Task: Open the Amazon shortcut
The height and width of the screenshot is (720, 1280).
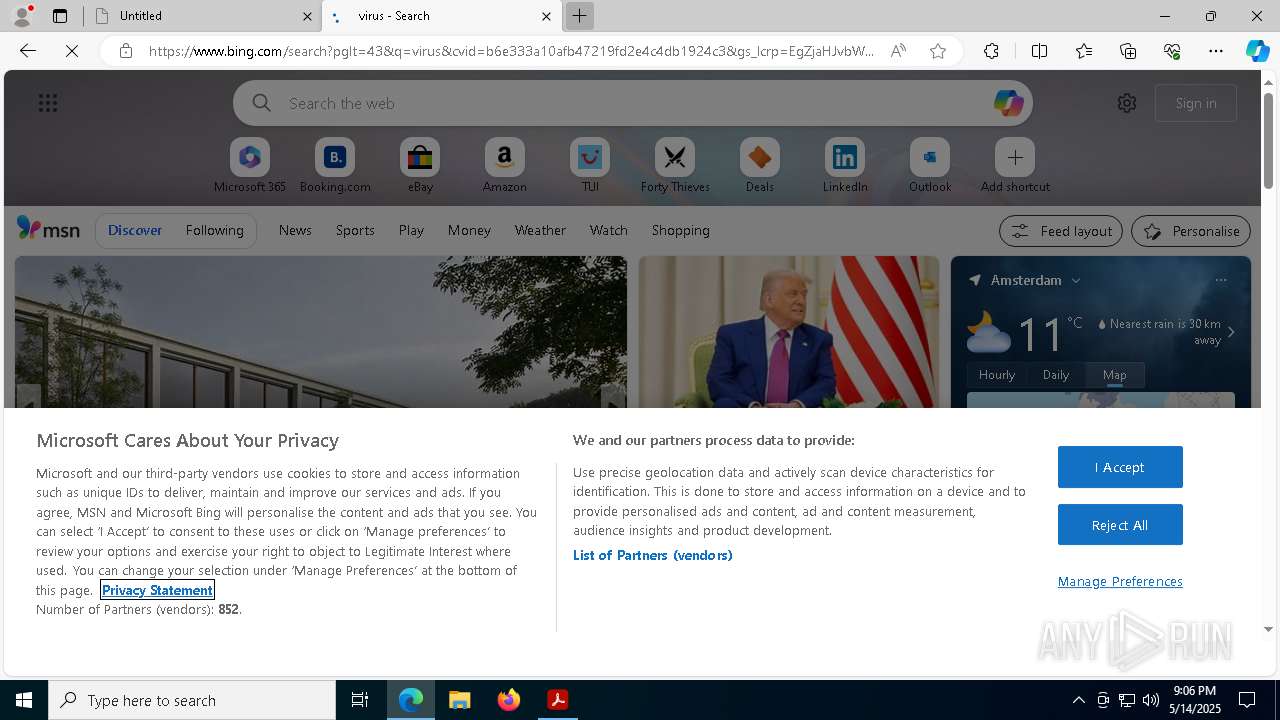Action: click(505, 165)
